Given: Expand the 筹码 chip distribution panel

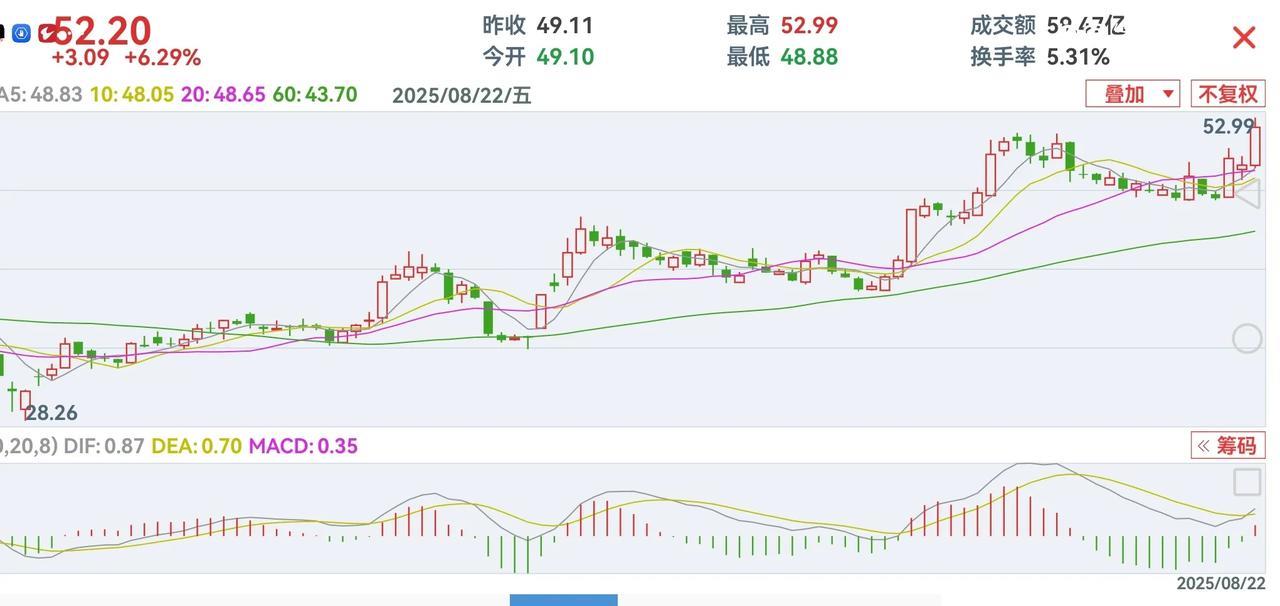Looking at the screenshot, I should click(1228, 445).
